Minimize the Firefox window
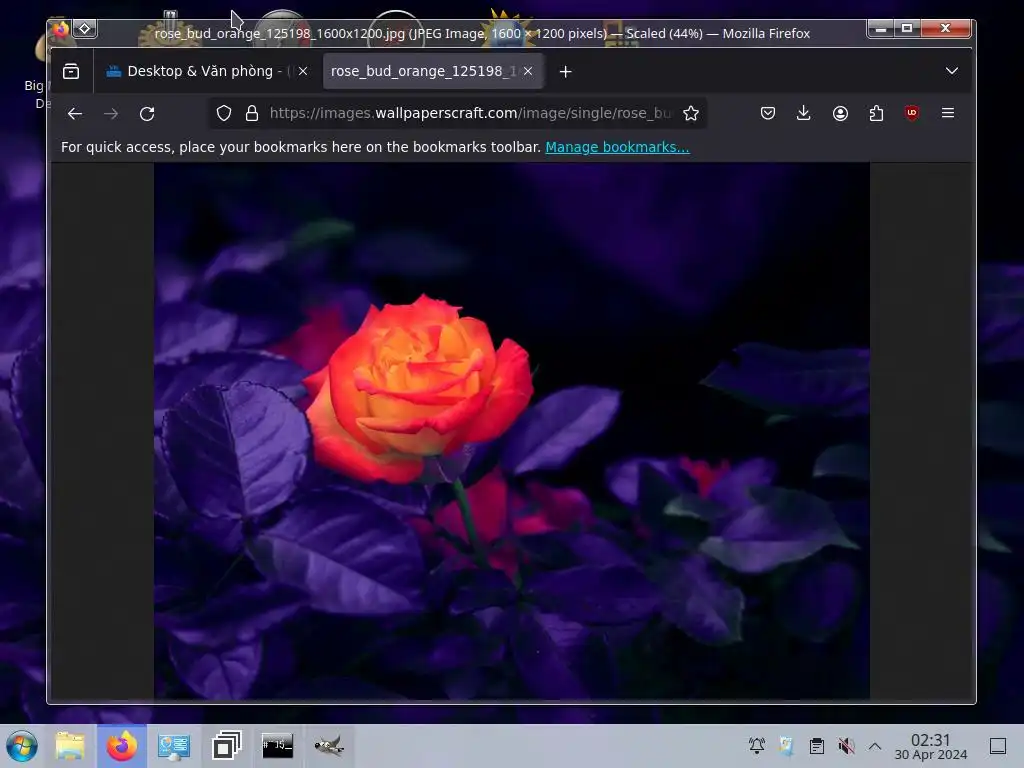Viewport: 1024px width, 768px height. click(881, 29)
